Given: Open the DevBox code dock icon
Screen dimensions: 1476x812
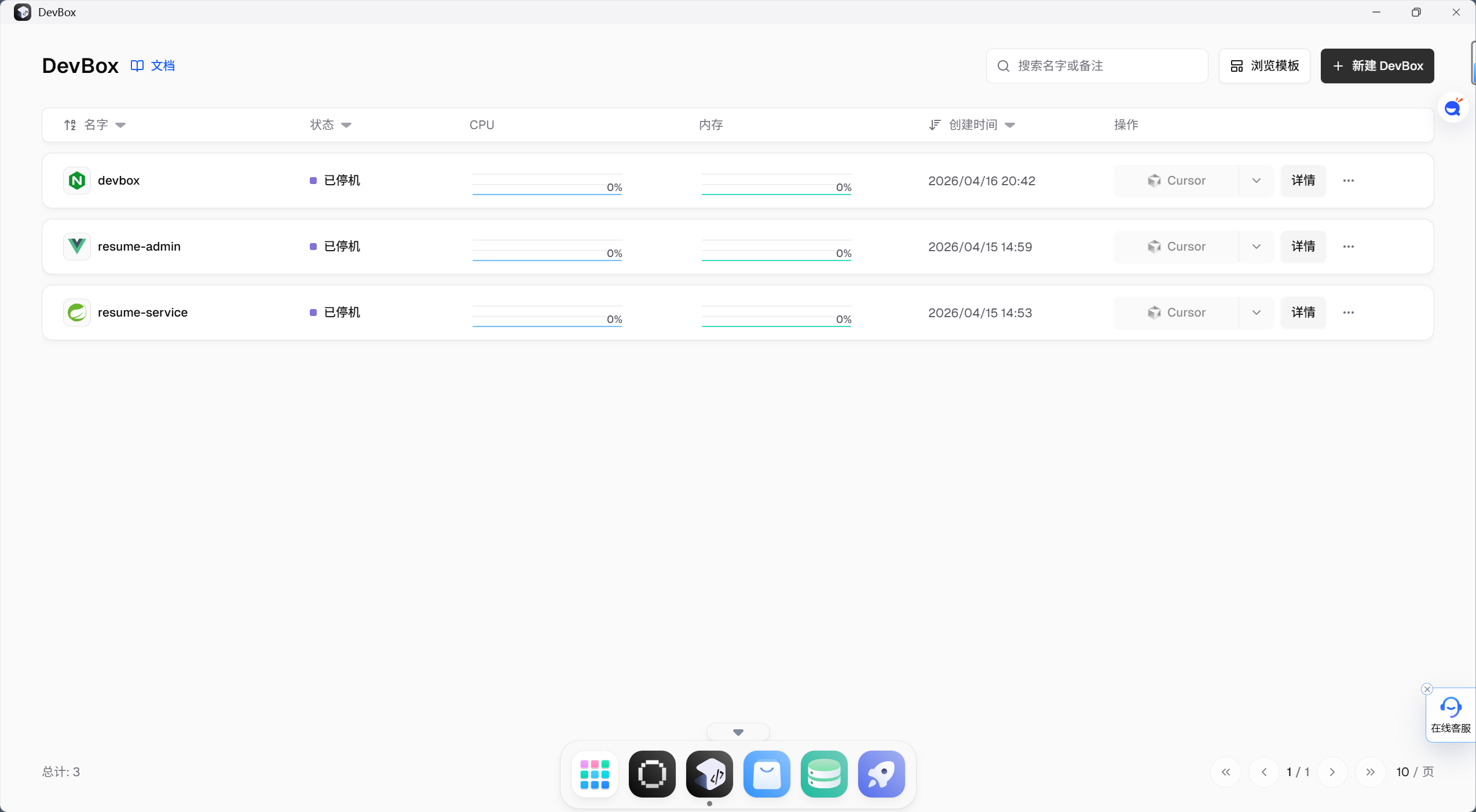Looking at the screenshot, I should [x=709, y=774].
